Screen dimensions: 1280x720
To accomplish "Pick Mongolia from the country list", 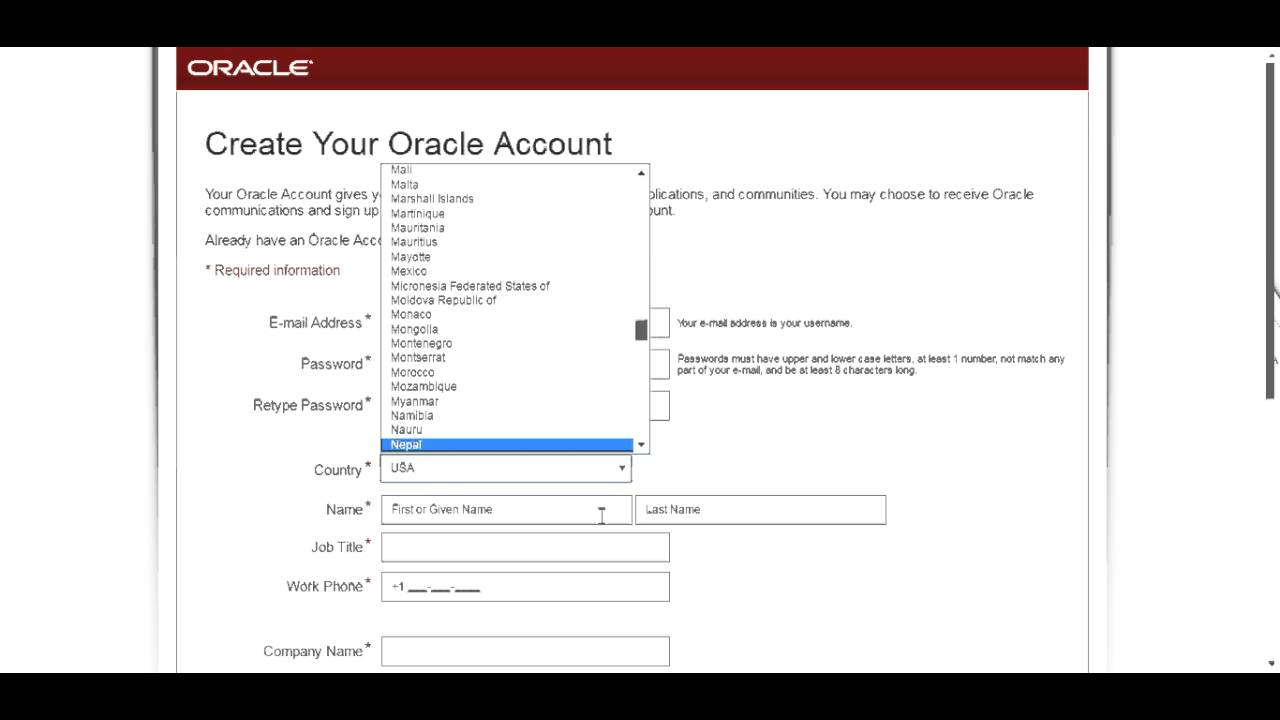I will pos(507,329).
